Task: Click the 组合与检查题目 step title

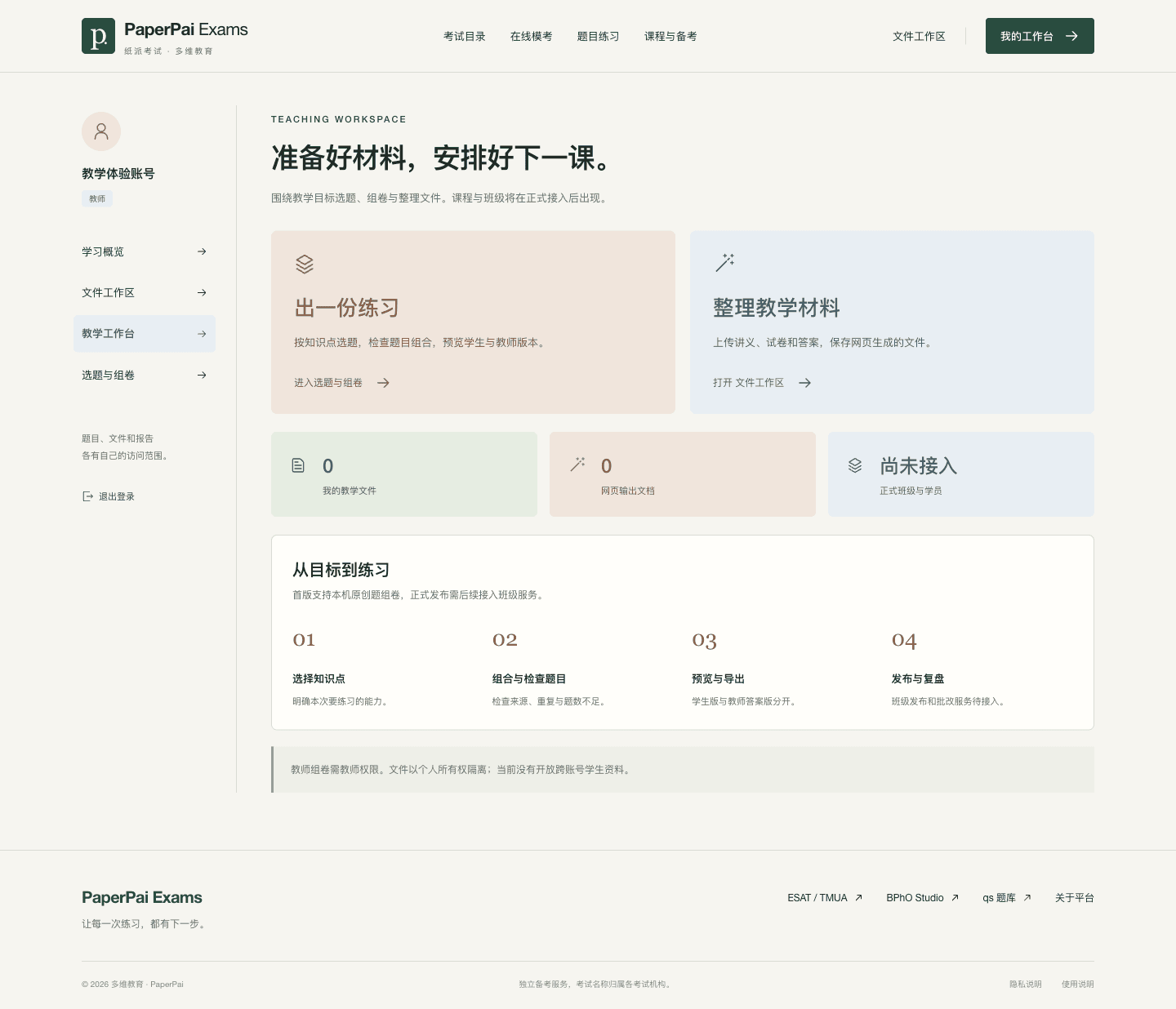Action: (x=529, y=679)
